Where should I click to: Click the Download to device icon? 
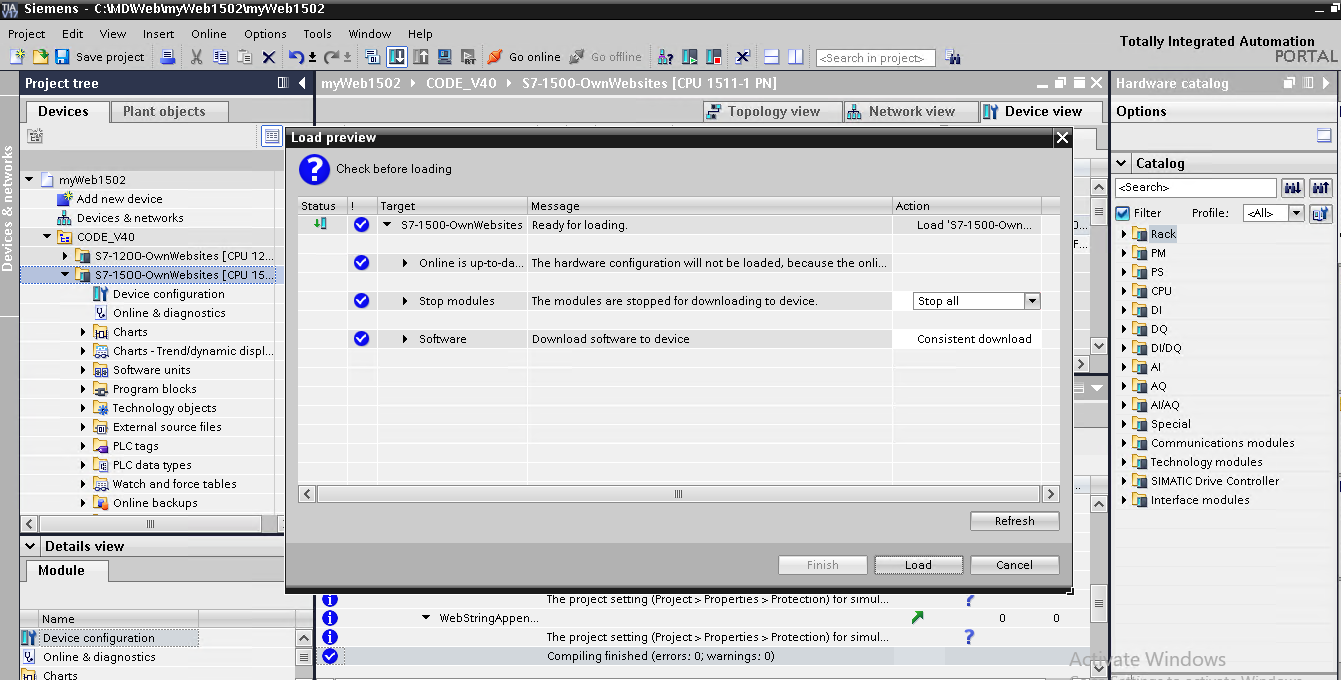coord(396,57)
